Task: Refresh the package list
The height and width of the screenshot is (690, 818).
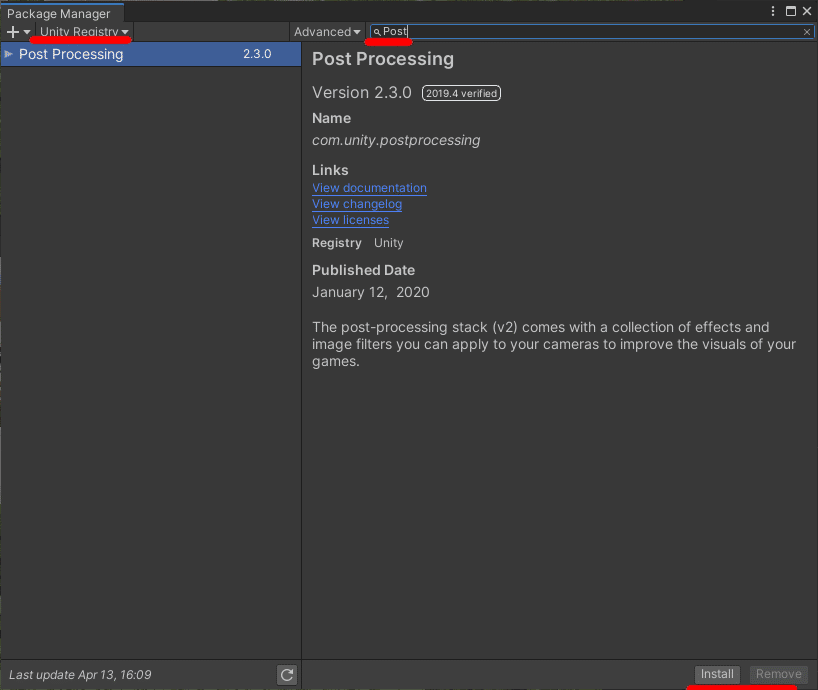Action: [x=287, y=675]
